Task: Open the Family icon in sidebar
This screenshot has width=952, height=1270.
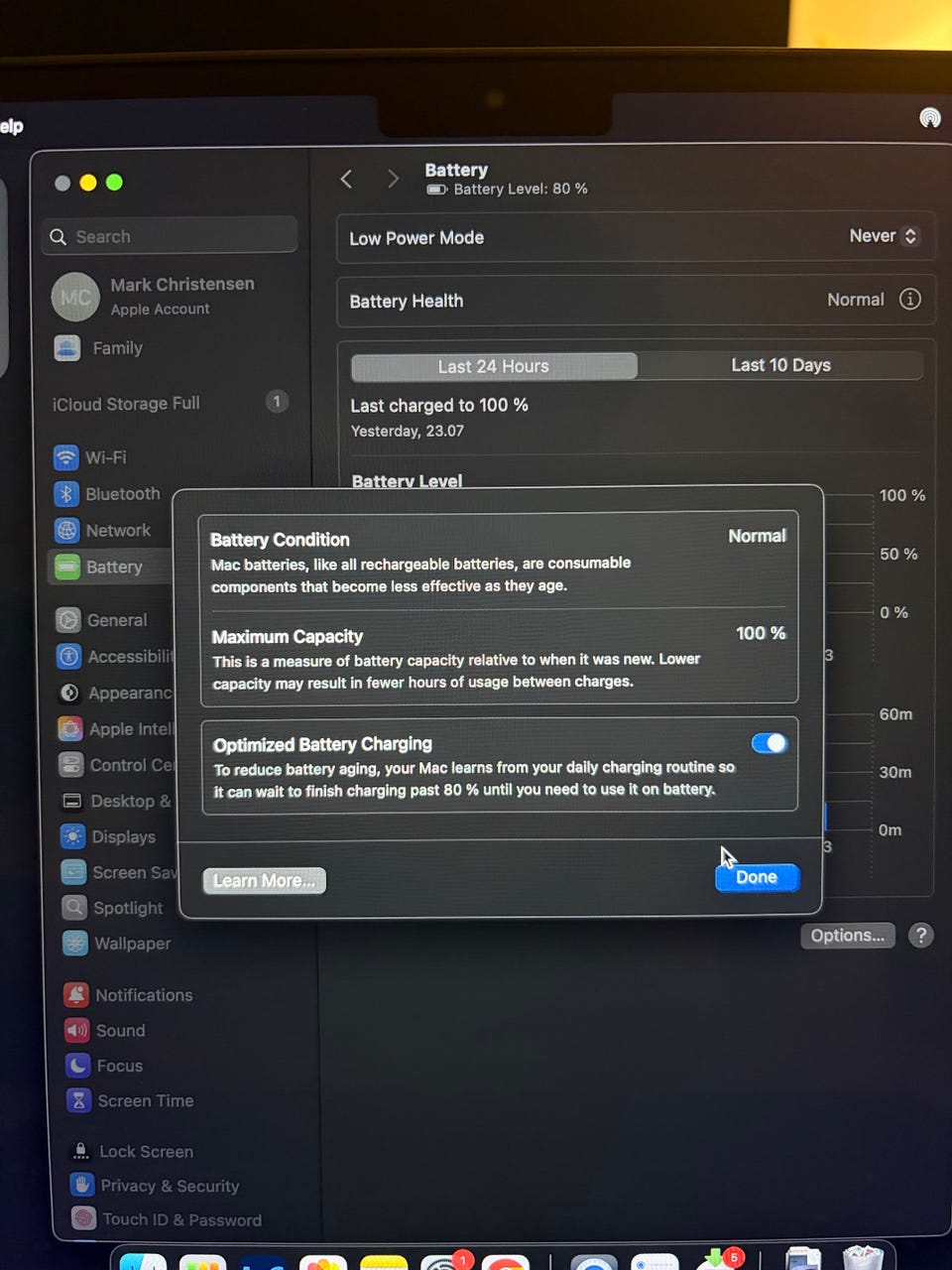Action: [67, 348]
